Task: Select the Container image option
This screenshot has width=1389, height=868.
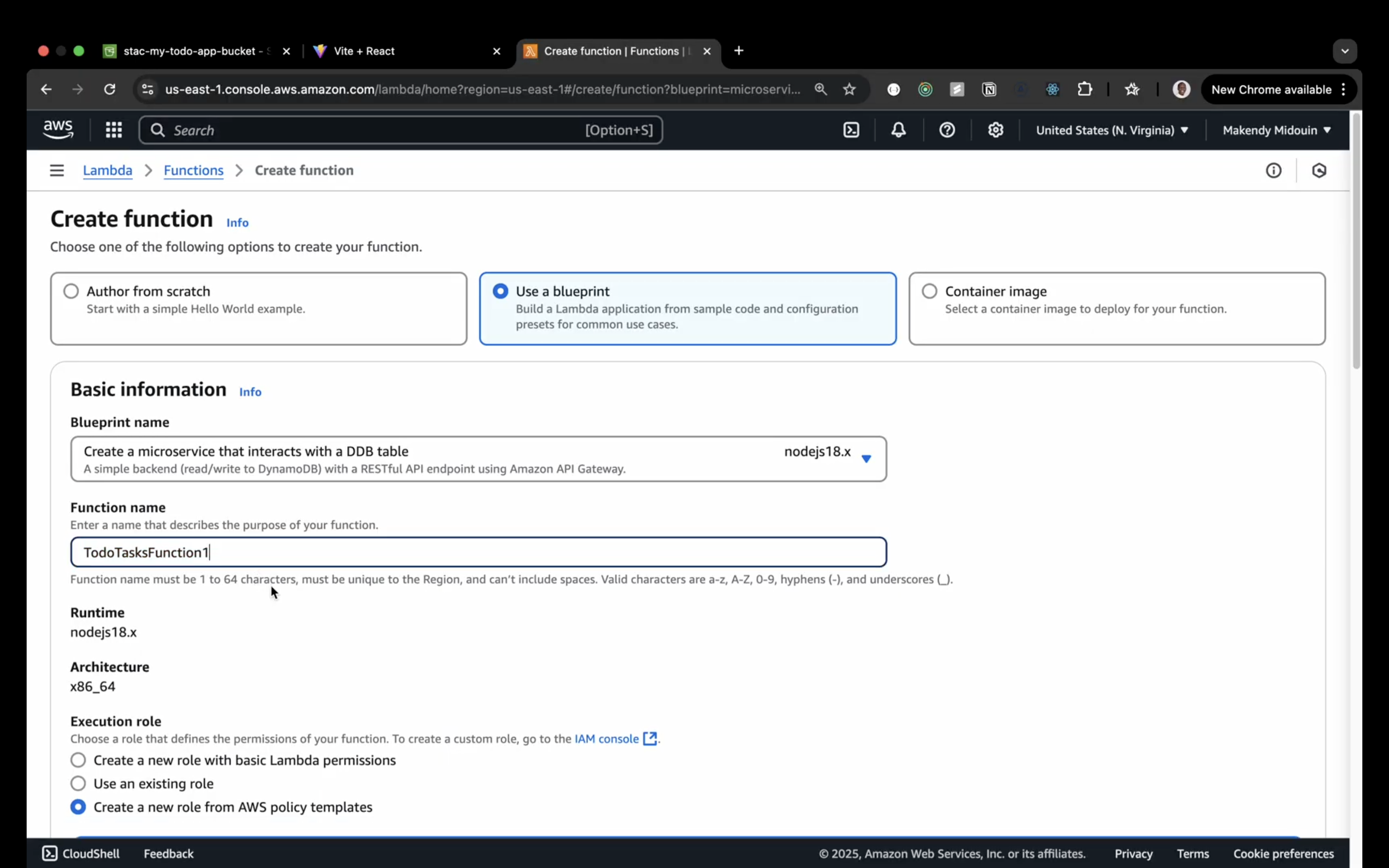Action: pyautogui.click(x=929, y=292)
